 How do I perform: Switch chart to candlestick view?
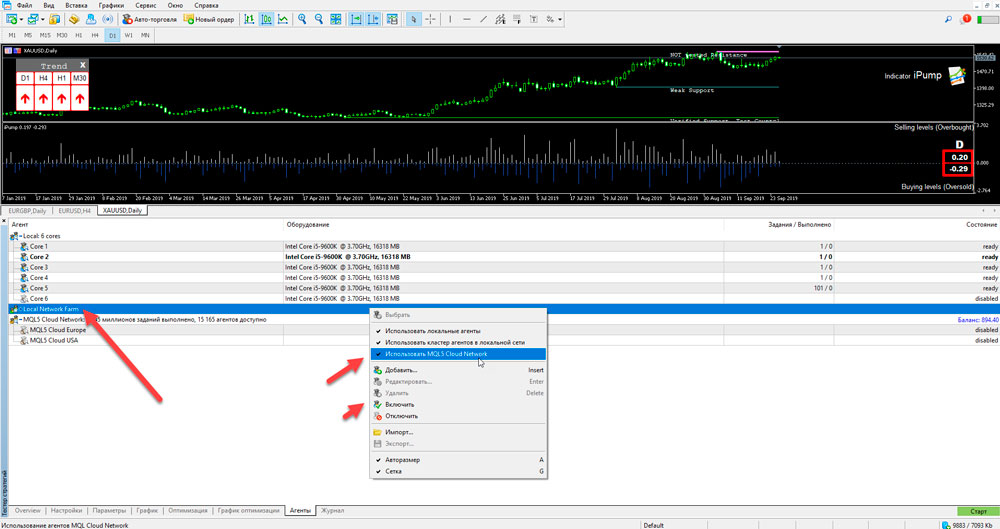[x=266, y=19]
